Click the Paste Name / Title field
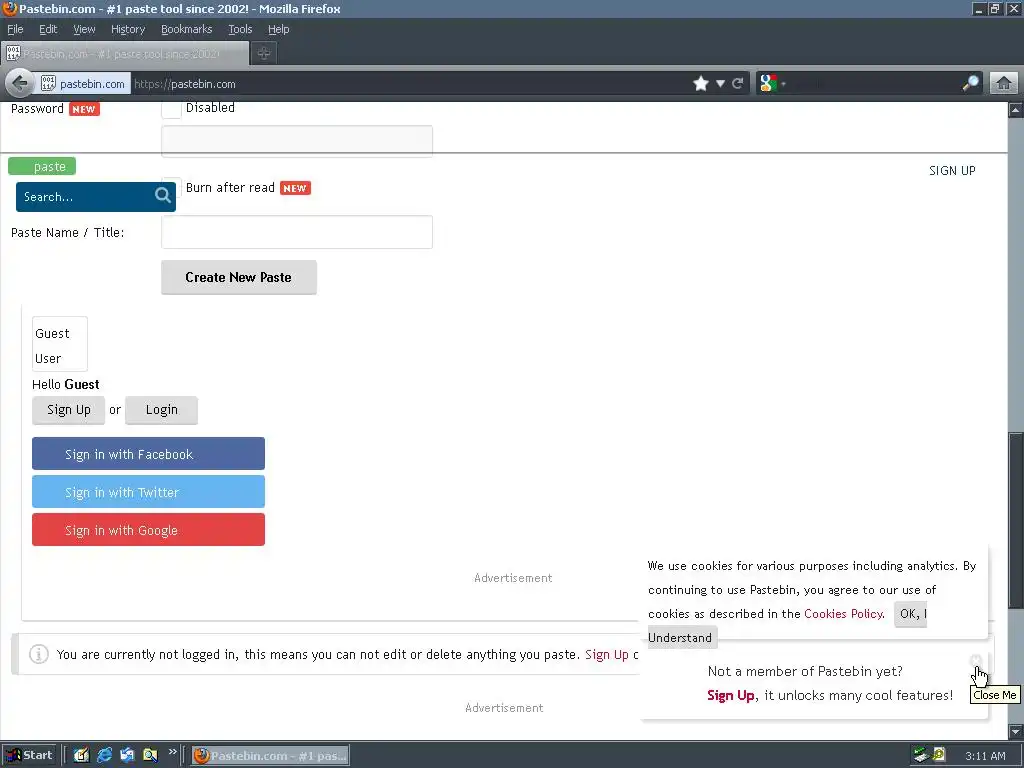1024x768 pixels. pos(296,232)
